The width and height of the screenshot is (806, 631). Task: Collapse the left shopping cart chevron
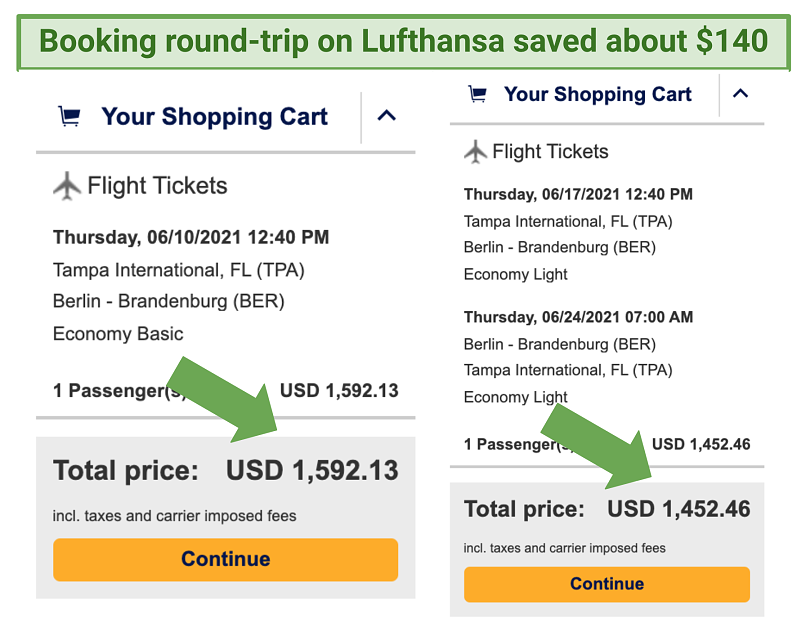pyautogui.click(x=387, y=115)
